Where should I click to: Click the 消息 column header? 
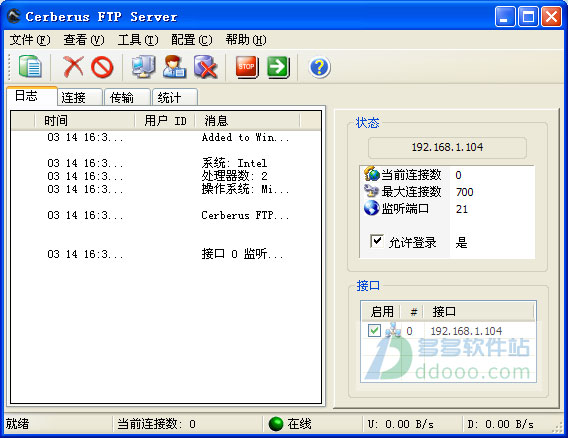click(x=248, y=121)
